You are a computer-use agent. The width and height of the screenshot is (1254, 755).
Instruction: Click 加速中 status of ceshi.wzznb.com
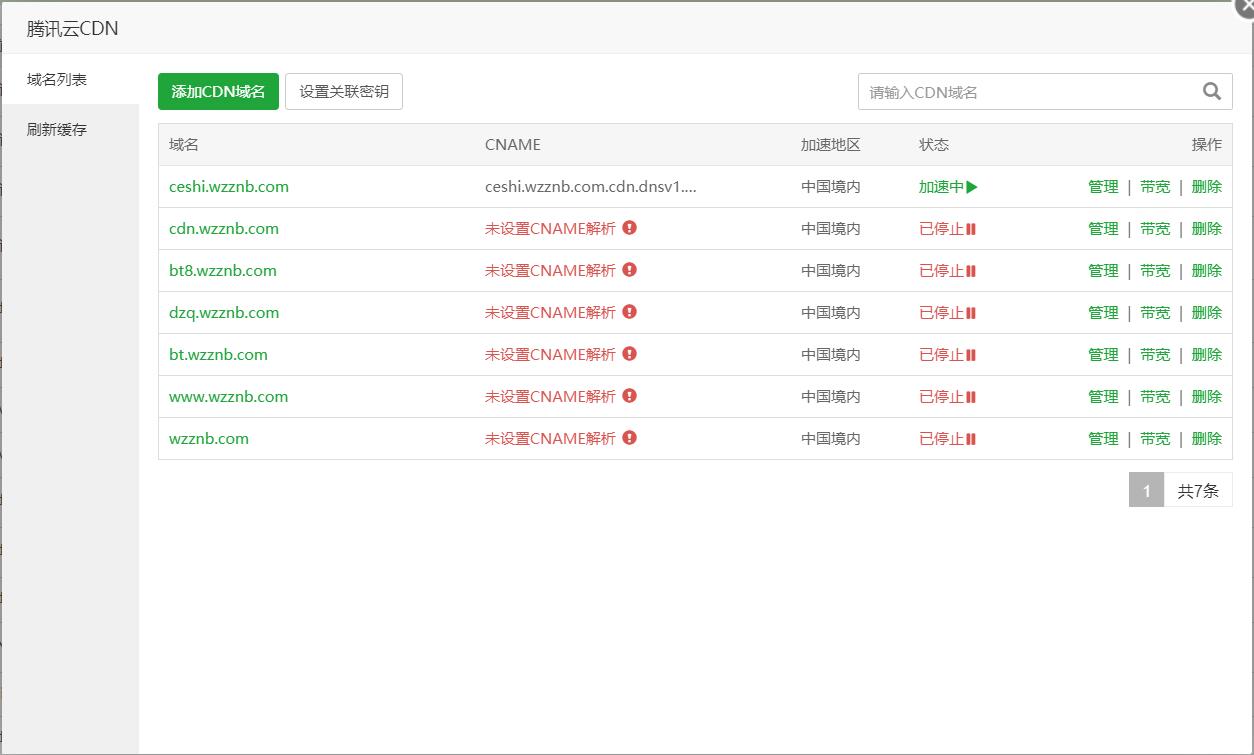(941, 187)
